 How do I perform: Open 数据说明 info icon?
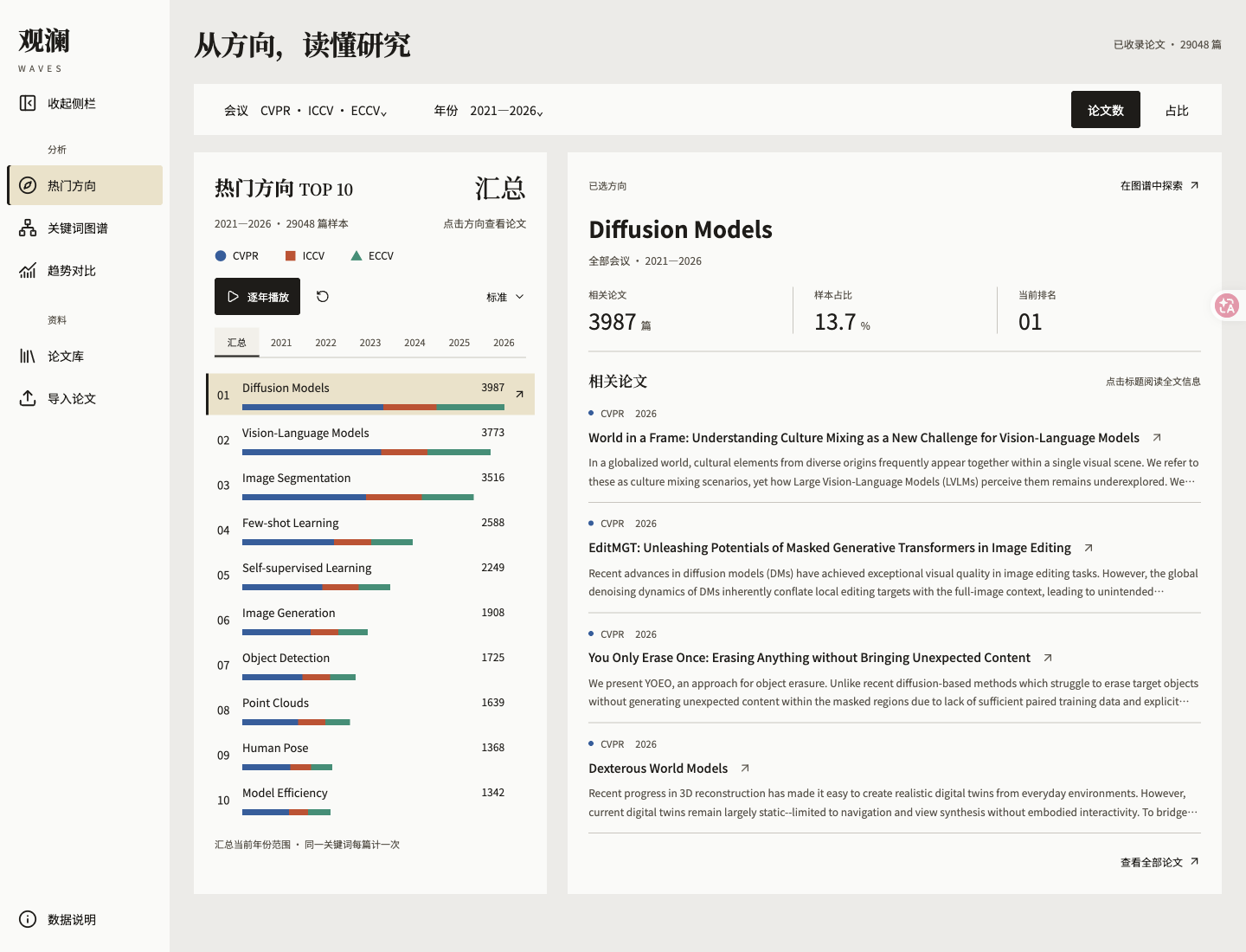[28, 919]
